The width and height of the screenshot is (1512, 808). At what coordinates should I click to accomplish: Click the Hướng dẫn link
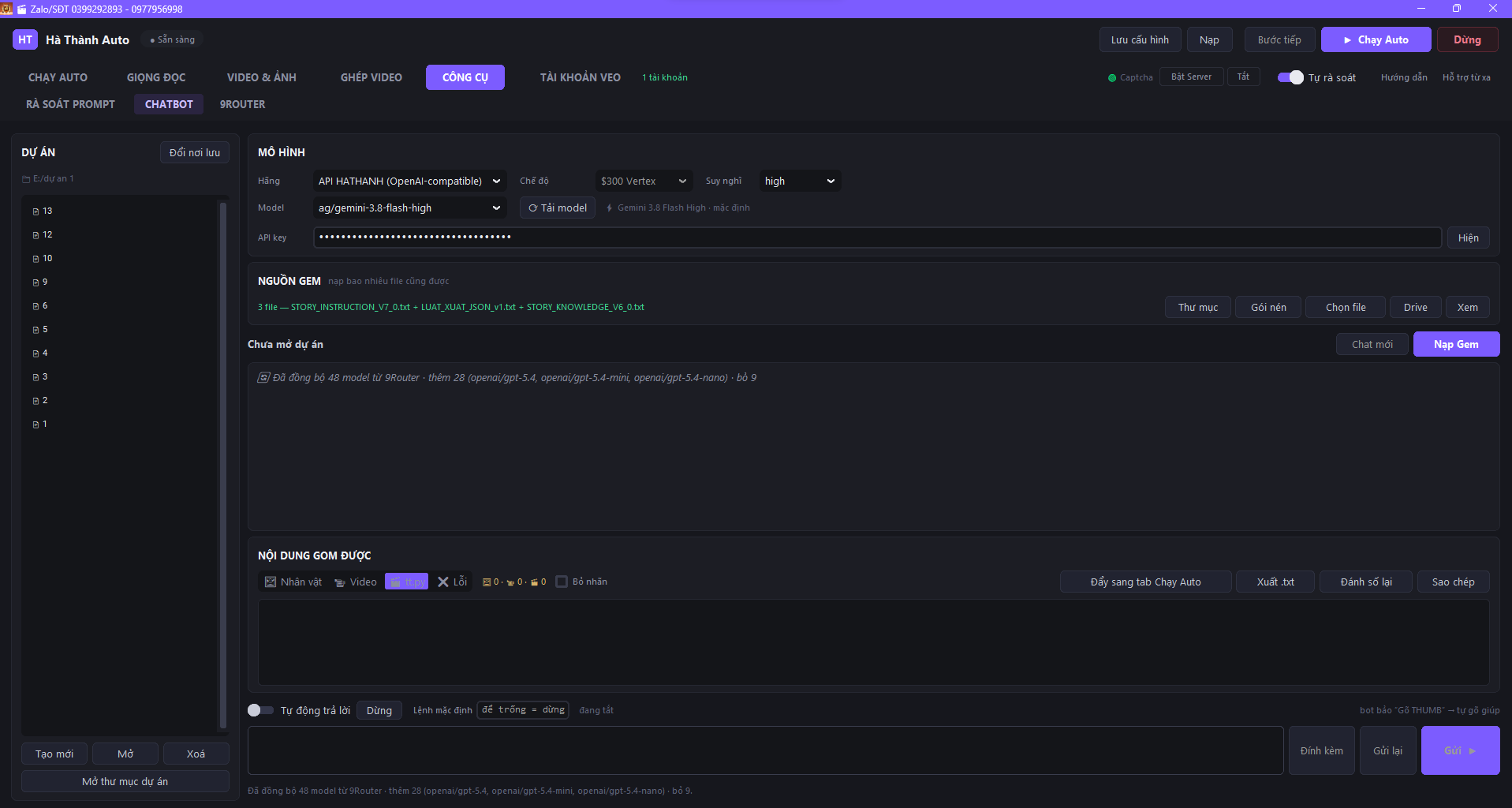(x=1404, y=77)
